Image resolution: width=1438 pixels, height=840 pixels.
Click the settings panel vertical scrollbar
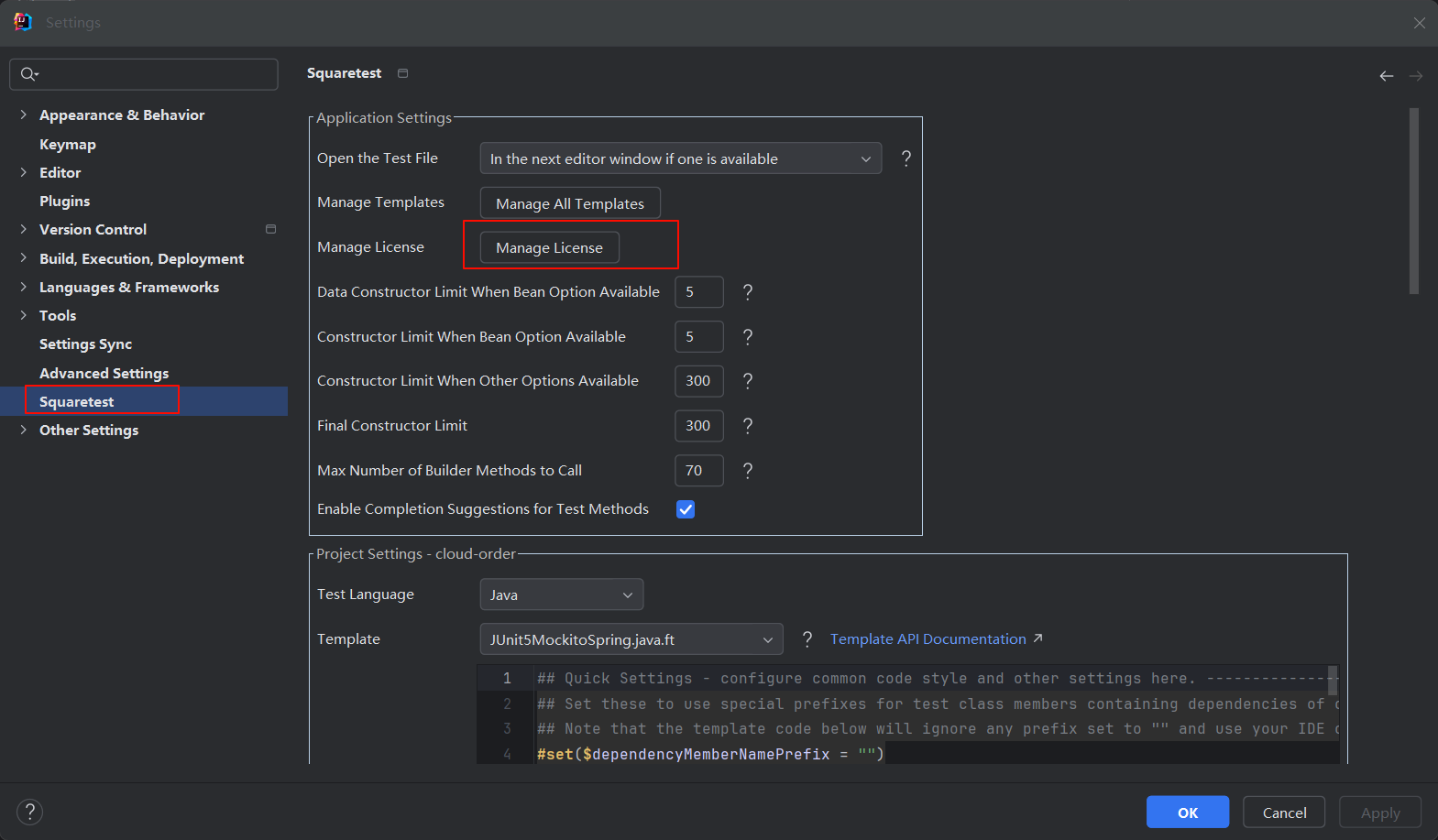(1414, 202)
